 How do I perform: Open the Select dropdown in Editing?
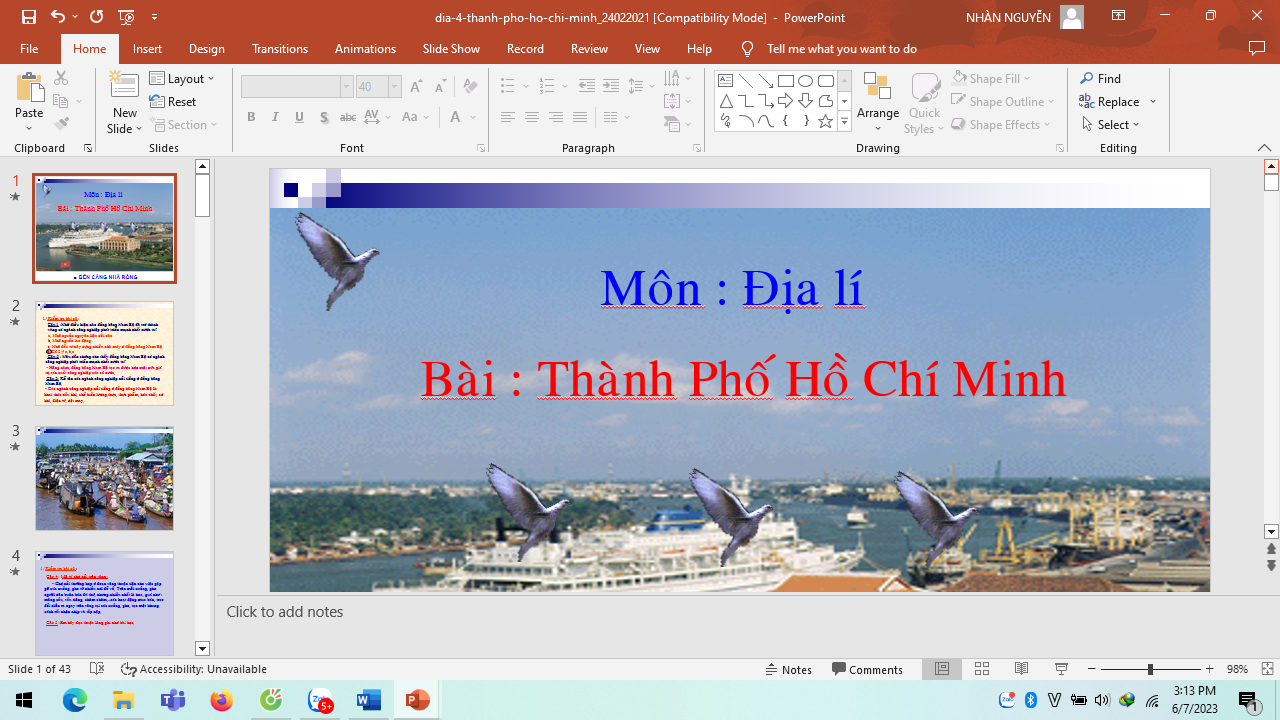pyautogui.click(x=1111, y=125)
